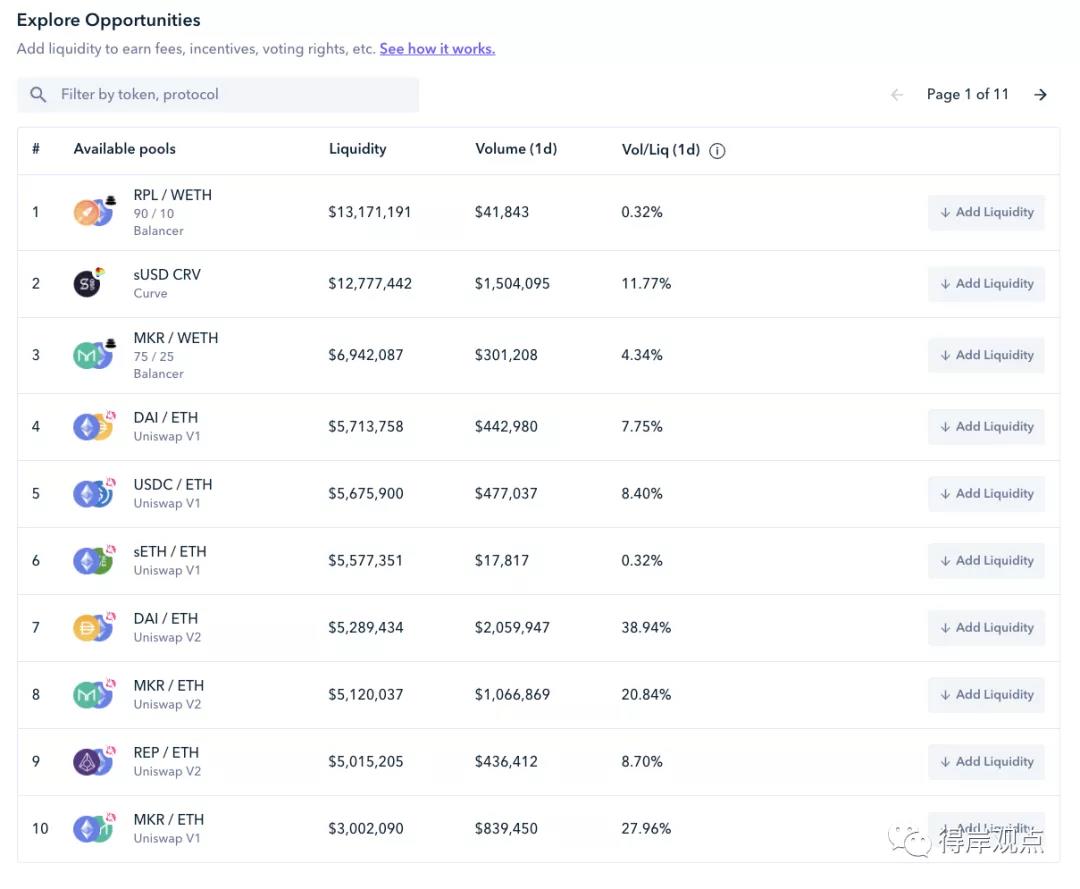Screen dimensions: 1080x889
Task: Click the 90 / 10 weight label
Action: (154, 213)
